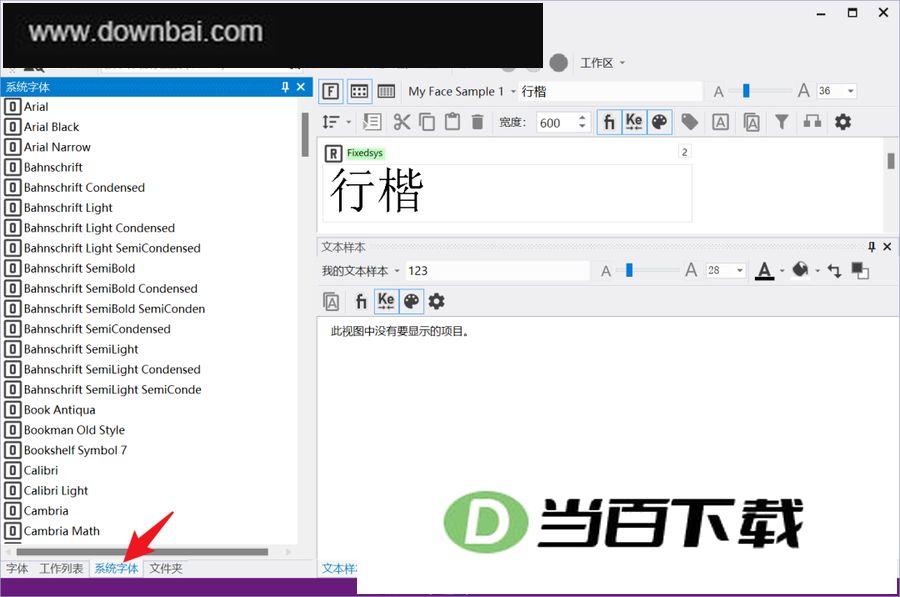
Task: Pin the 文本样本 panel
Action: click(x=871, y=247)
